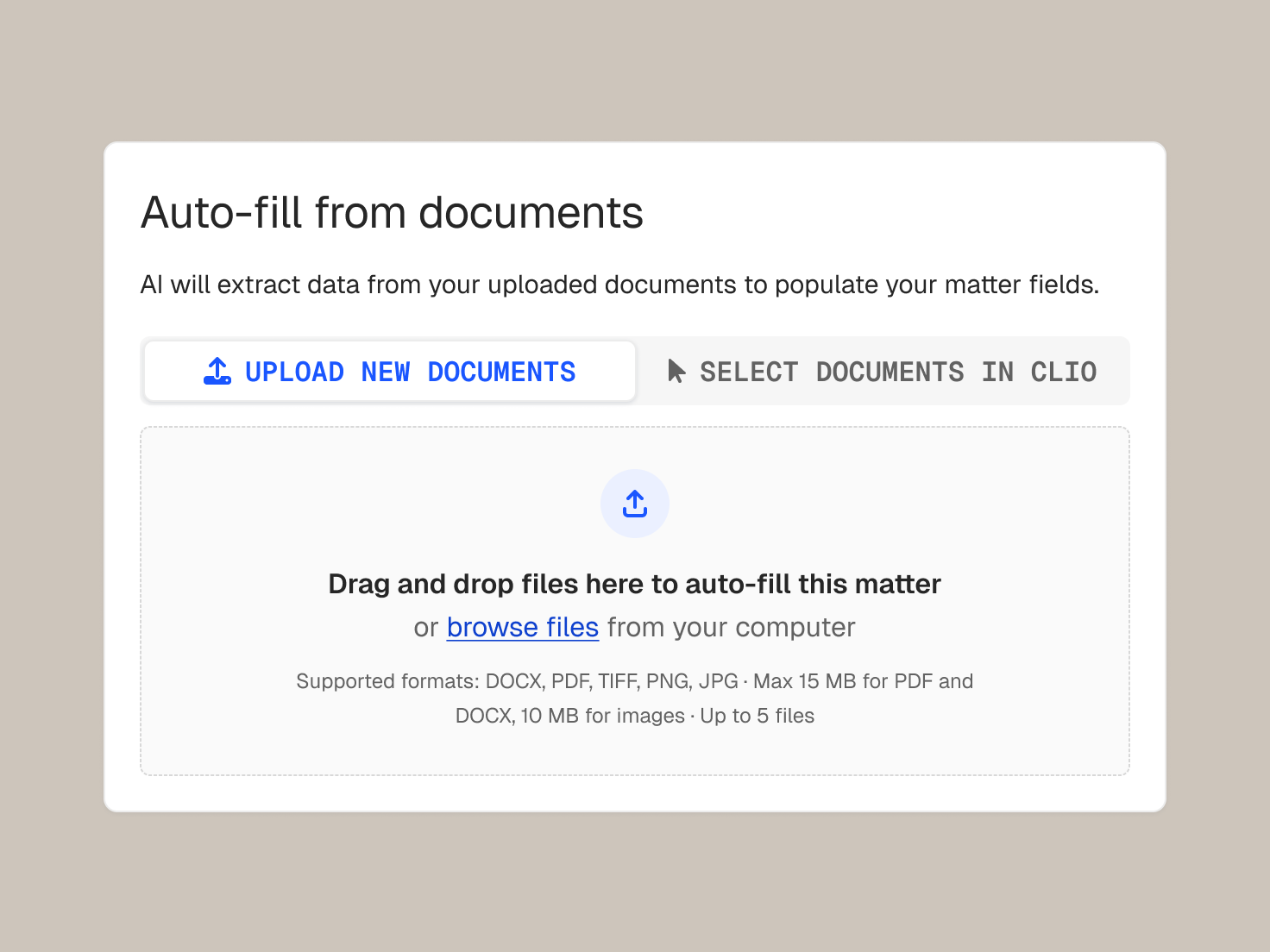Click the 'AI will extract data' description

click(x=619, y=285)
